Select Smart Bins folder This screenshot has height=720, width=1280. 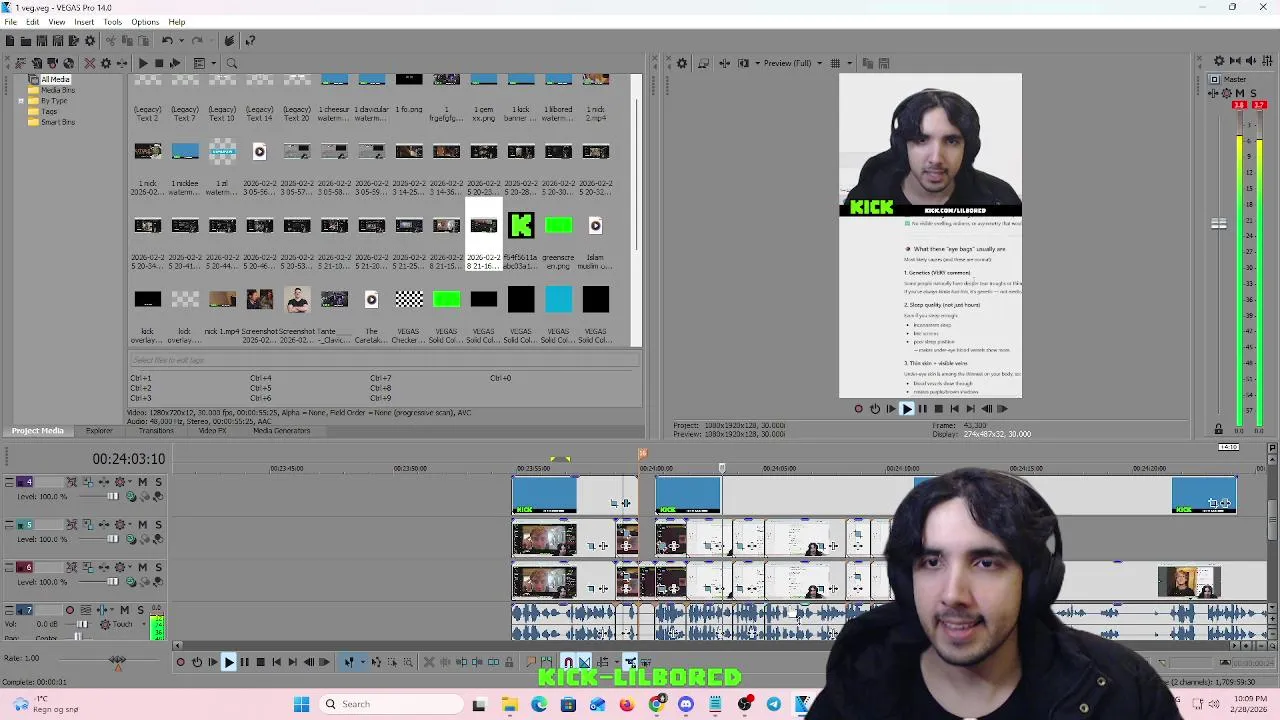tap(58, 122)
